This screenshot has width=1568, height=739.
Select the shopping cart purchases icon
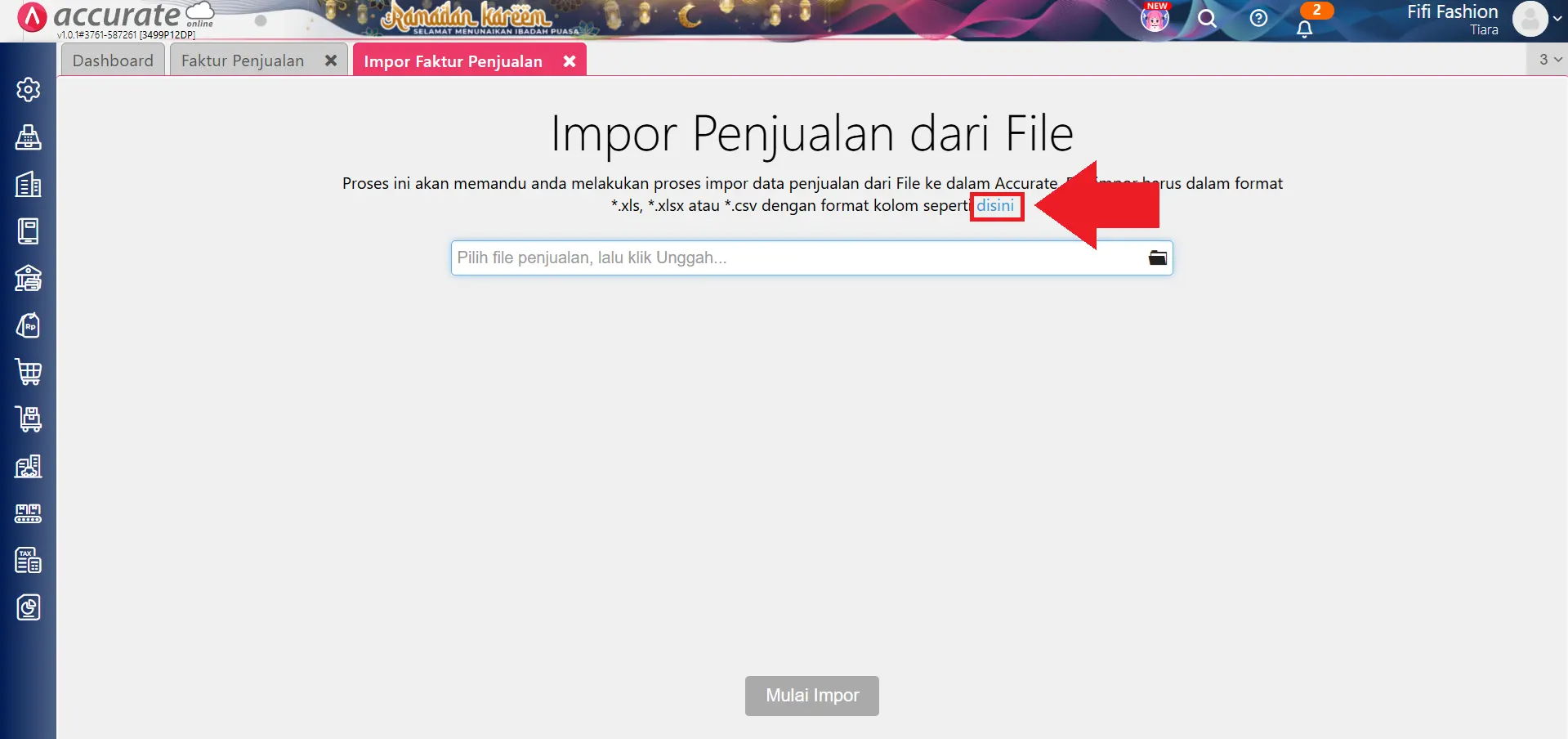pyautogui.click(x=29, y=372)
